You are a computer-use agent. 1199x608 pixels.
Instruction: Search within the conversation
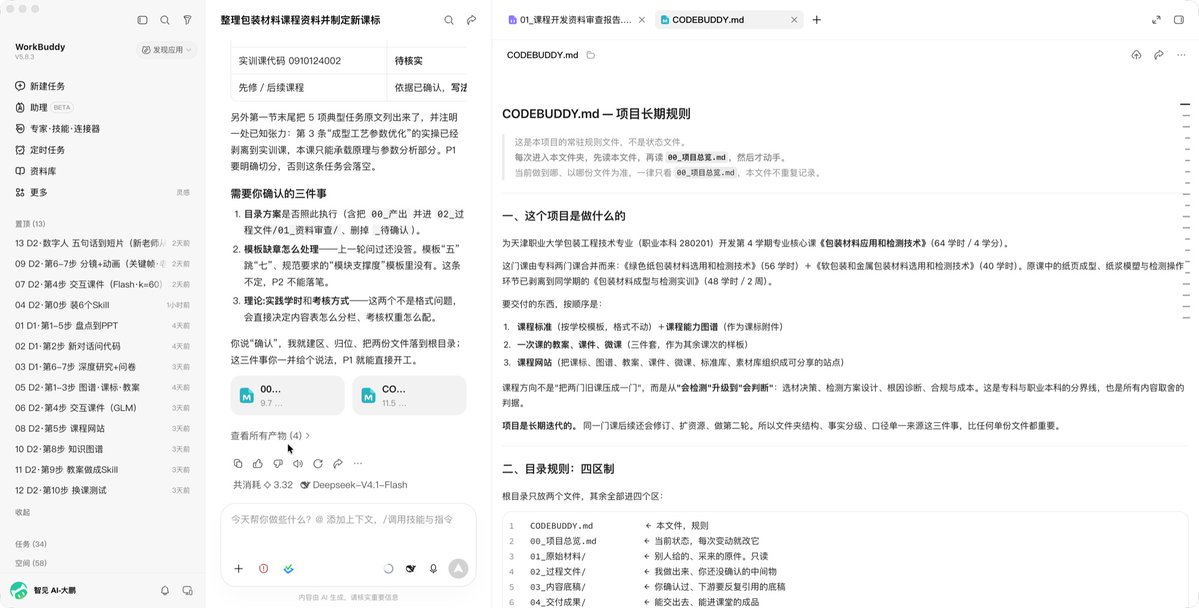tap(449, 20)
